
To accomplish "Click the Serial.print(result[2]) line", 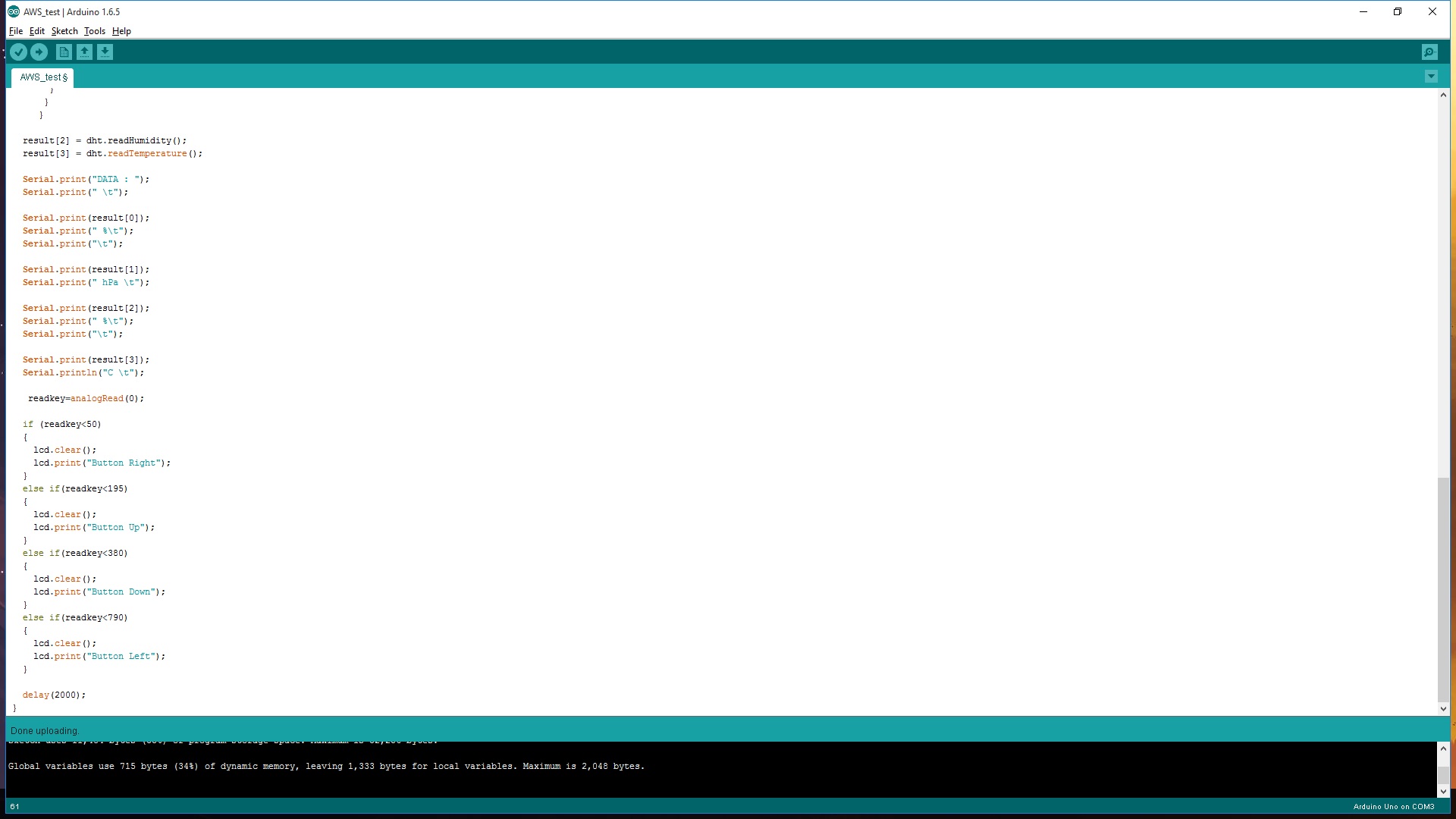I will click(86, 309).
